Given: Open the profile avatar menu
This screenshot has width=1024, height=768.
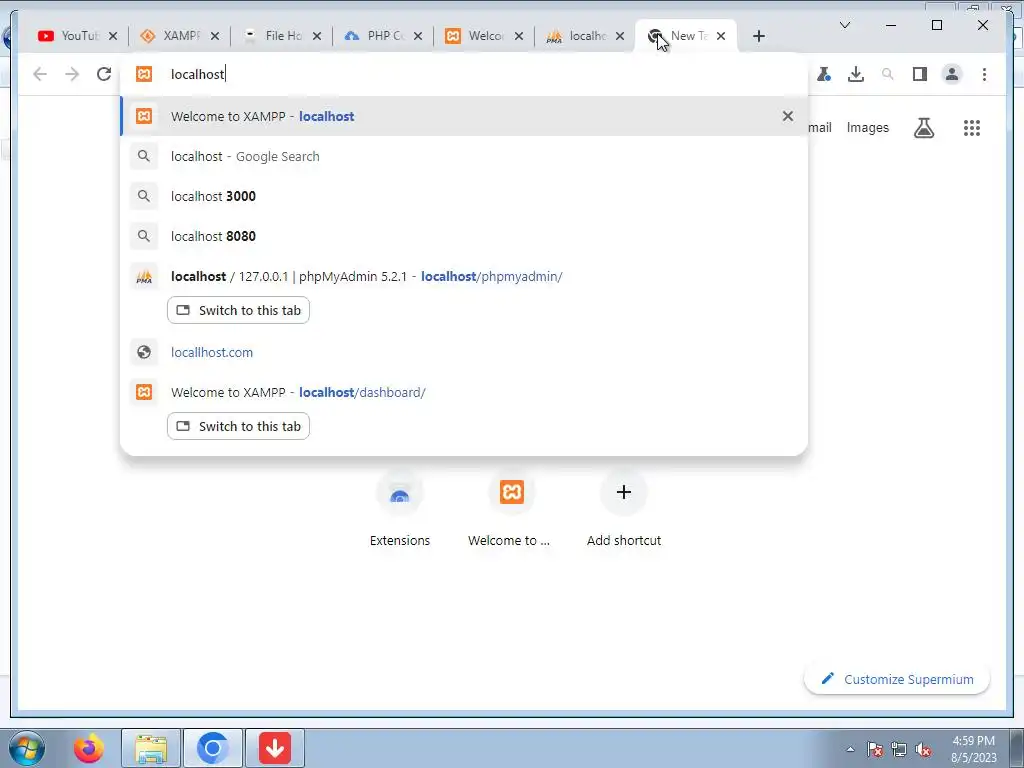Looking at the screenshot, I should (952, 74).
